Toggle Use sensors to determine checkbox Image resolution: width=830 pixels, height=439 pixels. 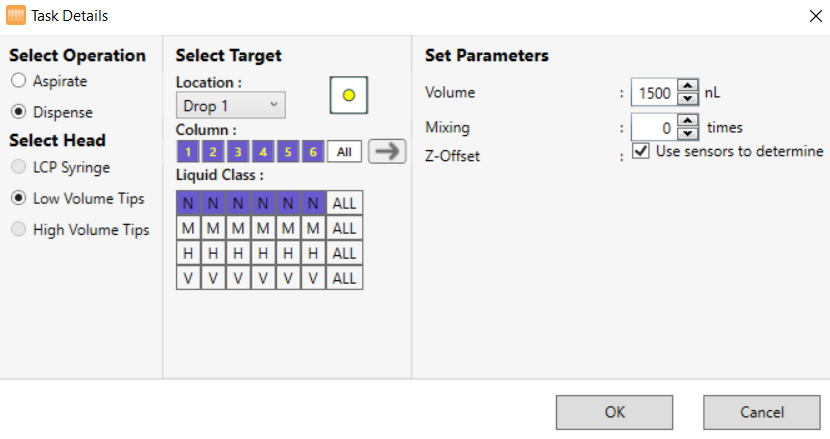click(x=642, y=151)
